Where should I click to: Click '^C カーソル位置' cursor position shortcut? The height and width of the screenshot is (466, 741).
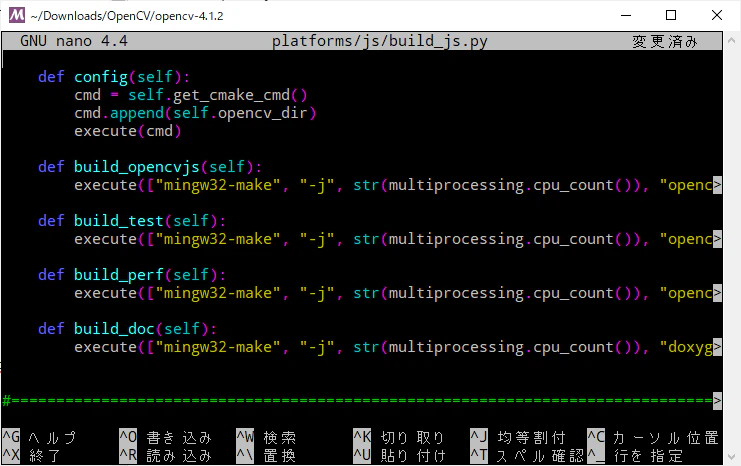click(x=653, y=438)
